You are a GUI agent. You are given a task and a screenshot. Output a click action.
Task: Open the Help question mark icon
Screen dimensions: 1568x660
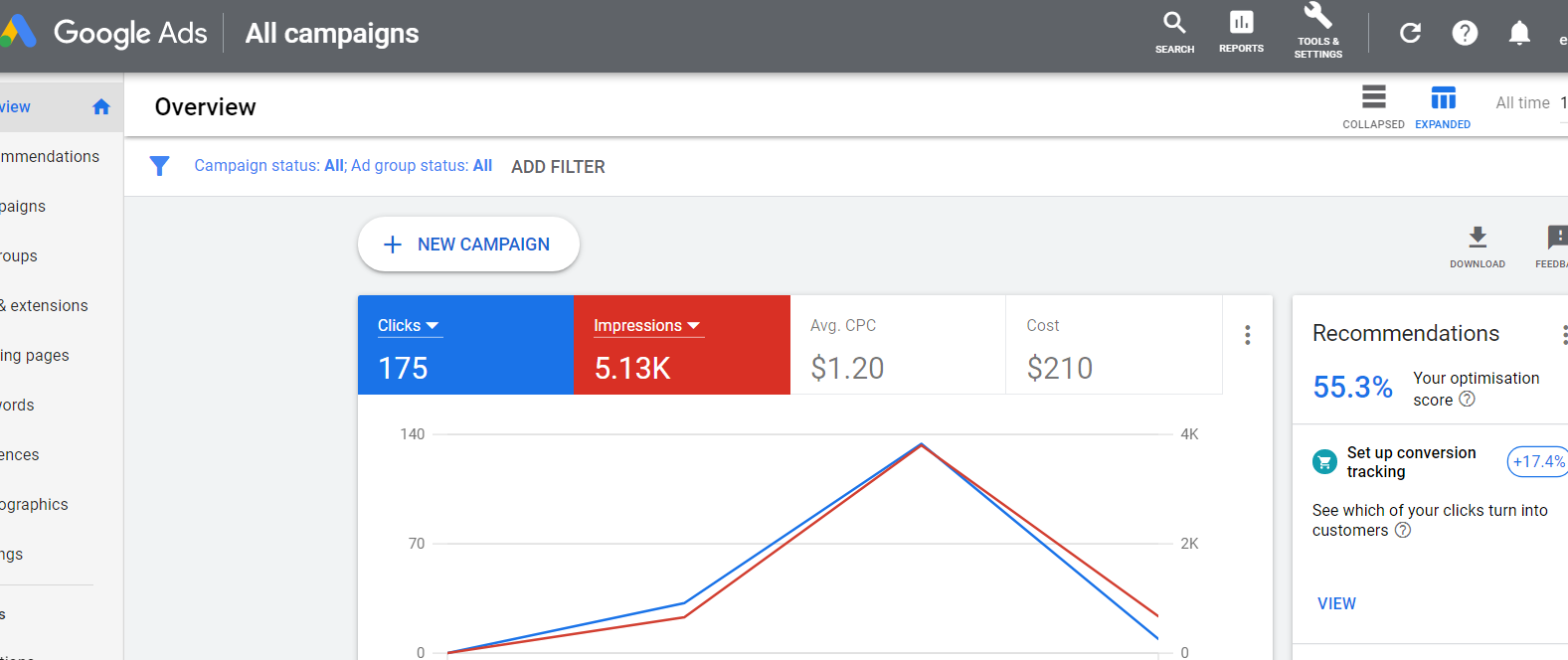pos(1465,33)
